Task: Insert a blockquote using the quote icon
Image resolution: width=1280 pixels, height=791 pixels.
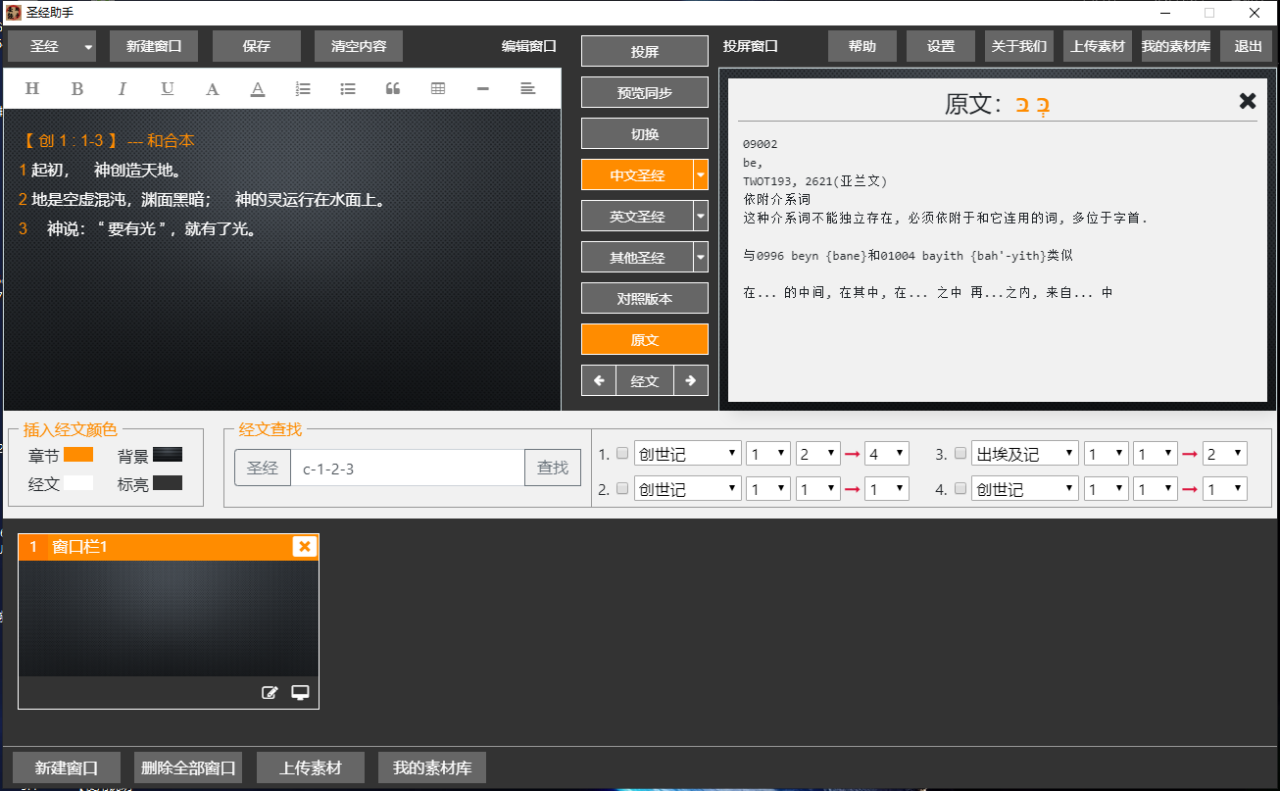Action: 393,89
